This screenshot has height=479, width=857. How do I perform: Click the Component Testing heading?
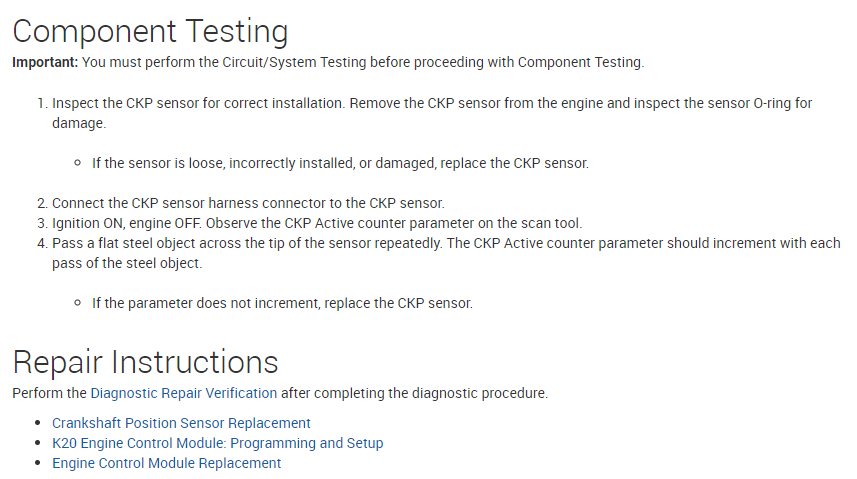[150, 32]
